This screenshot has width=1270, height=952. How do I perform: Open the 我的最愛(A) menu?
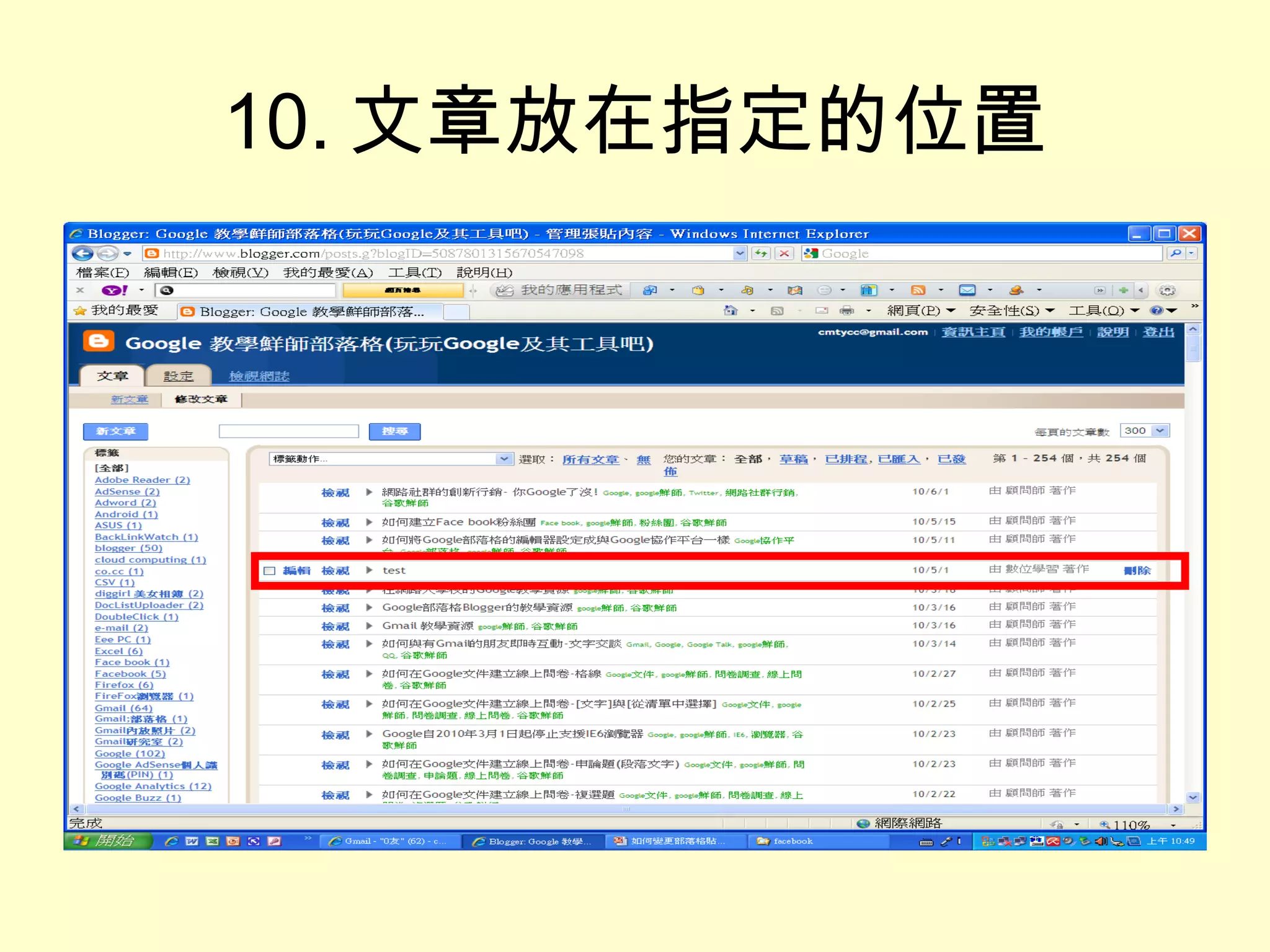[x=328, y=272]
